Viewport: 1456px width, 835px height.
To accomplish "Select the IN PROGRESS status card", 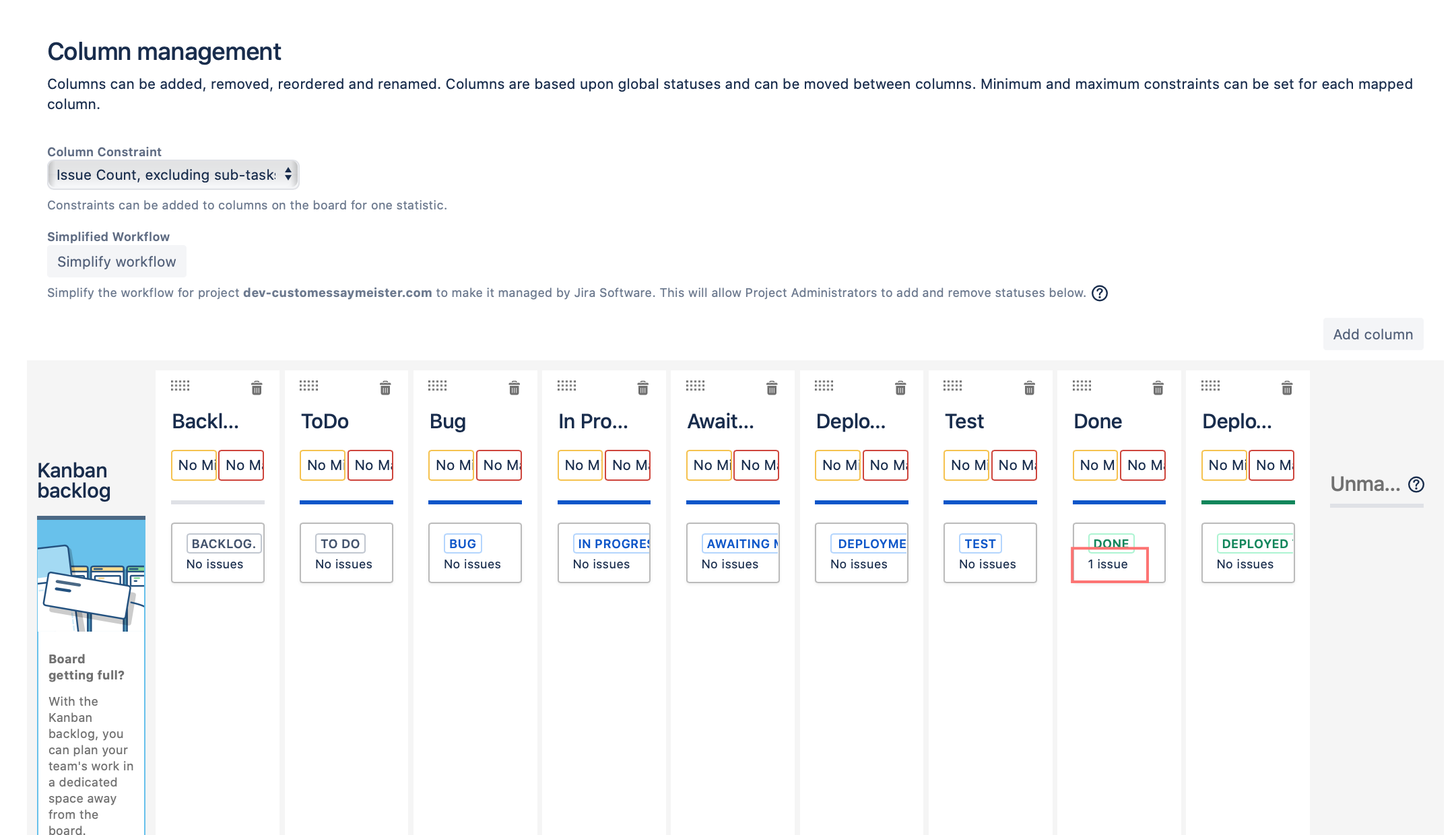I will [603, 553].
